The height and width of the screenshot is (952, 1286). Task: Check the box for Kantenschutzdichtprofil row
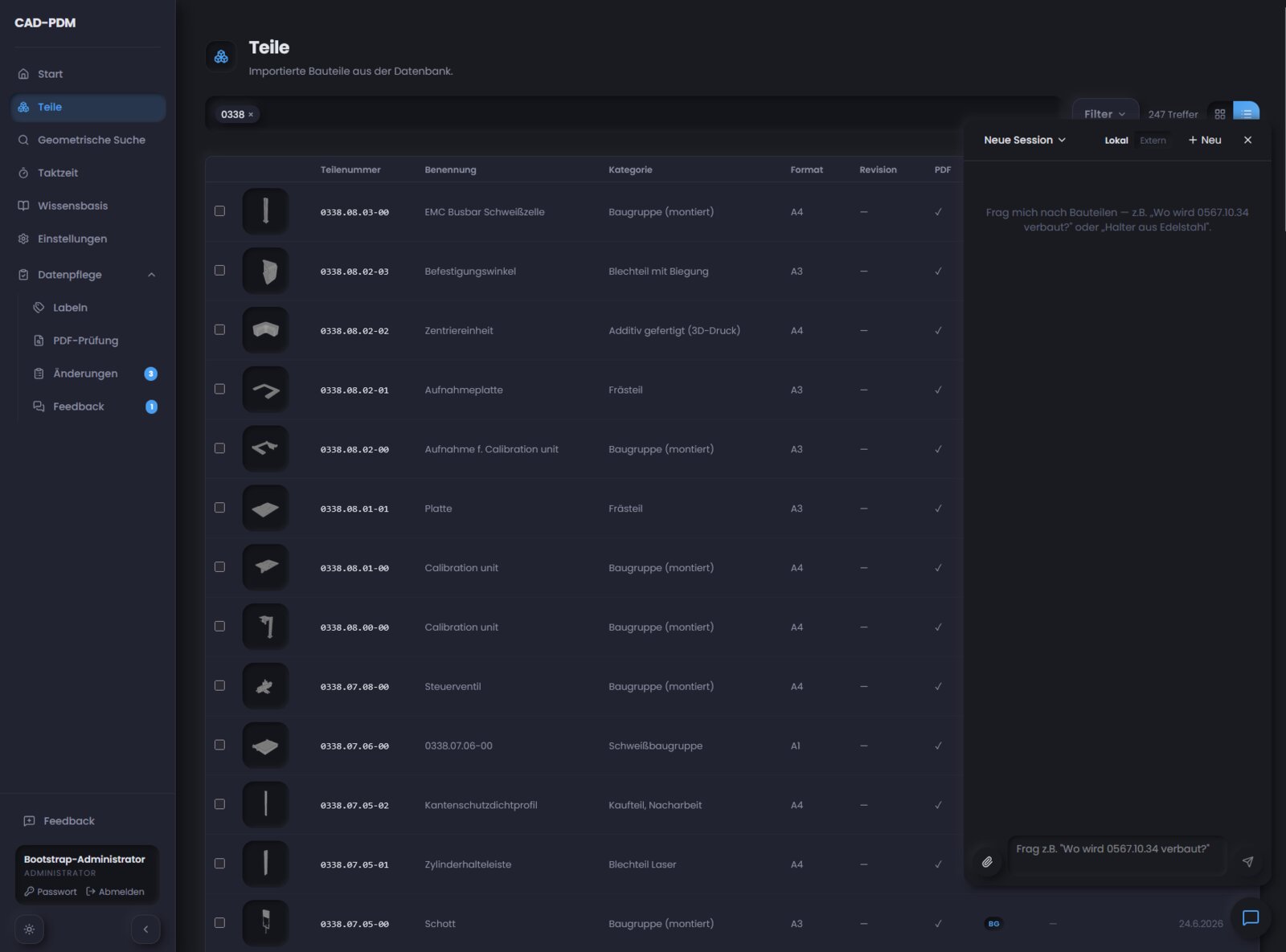[219, 804]
